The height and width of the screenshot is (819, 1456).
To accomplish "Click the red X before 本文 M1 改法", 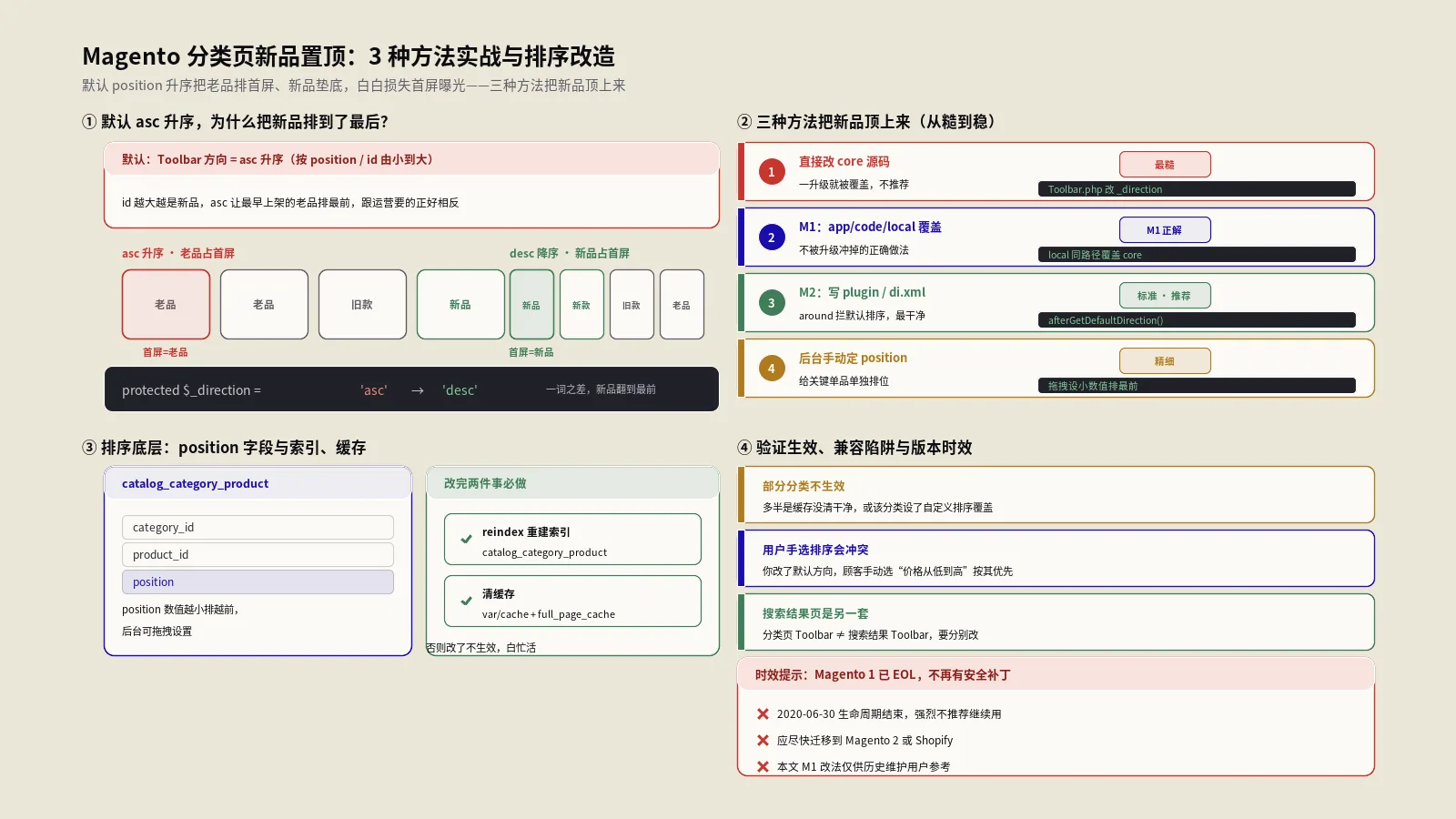I will (763, 766).
